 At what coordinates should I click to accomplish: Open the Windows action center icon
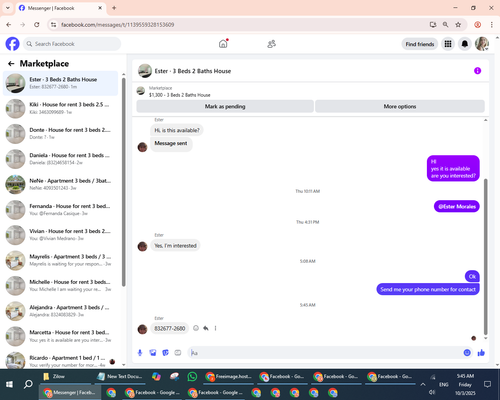pos(487,384)
